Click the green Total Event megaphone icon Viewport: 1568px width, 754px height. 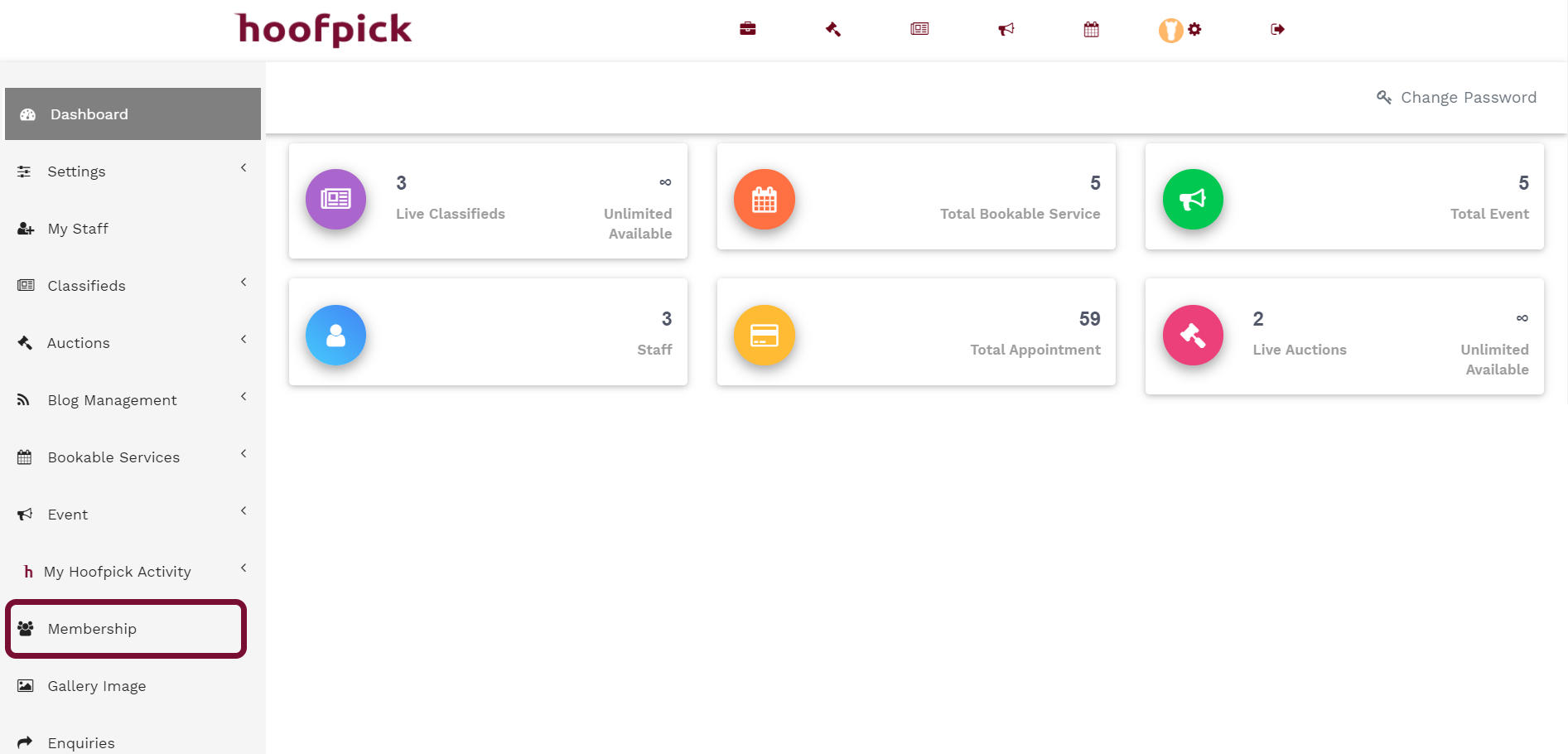(x=1193, y=199)
